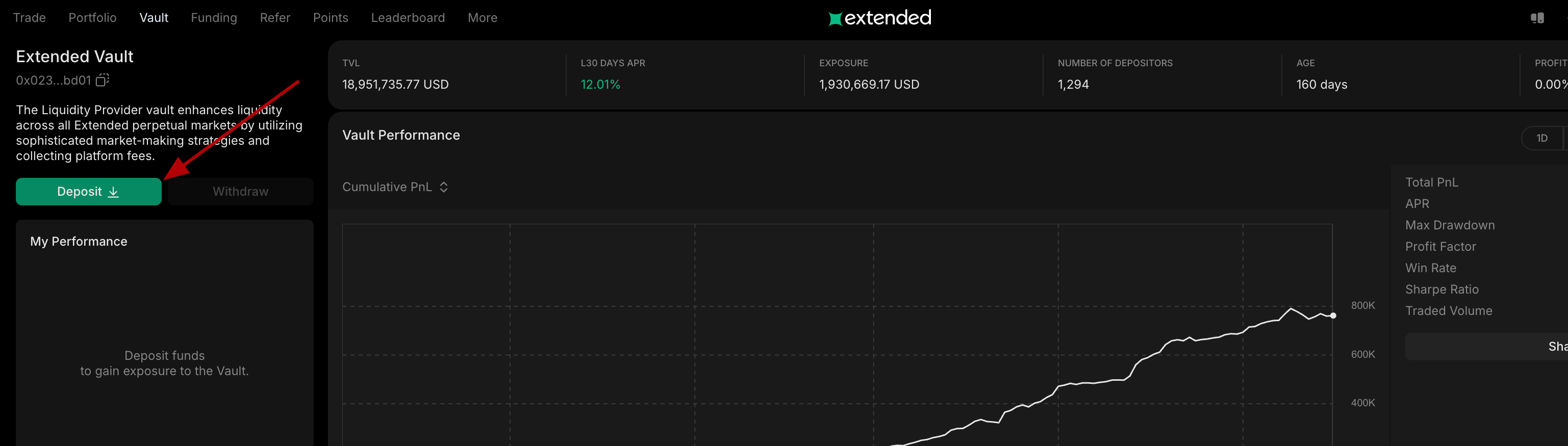Image resolution: width=1568 pixels, height=446 pixels.
Task: Click the 0x023...bd01 address text
Action: 53,81
